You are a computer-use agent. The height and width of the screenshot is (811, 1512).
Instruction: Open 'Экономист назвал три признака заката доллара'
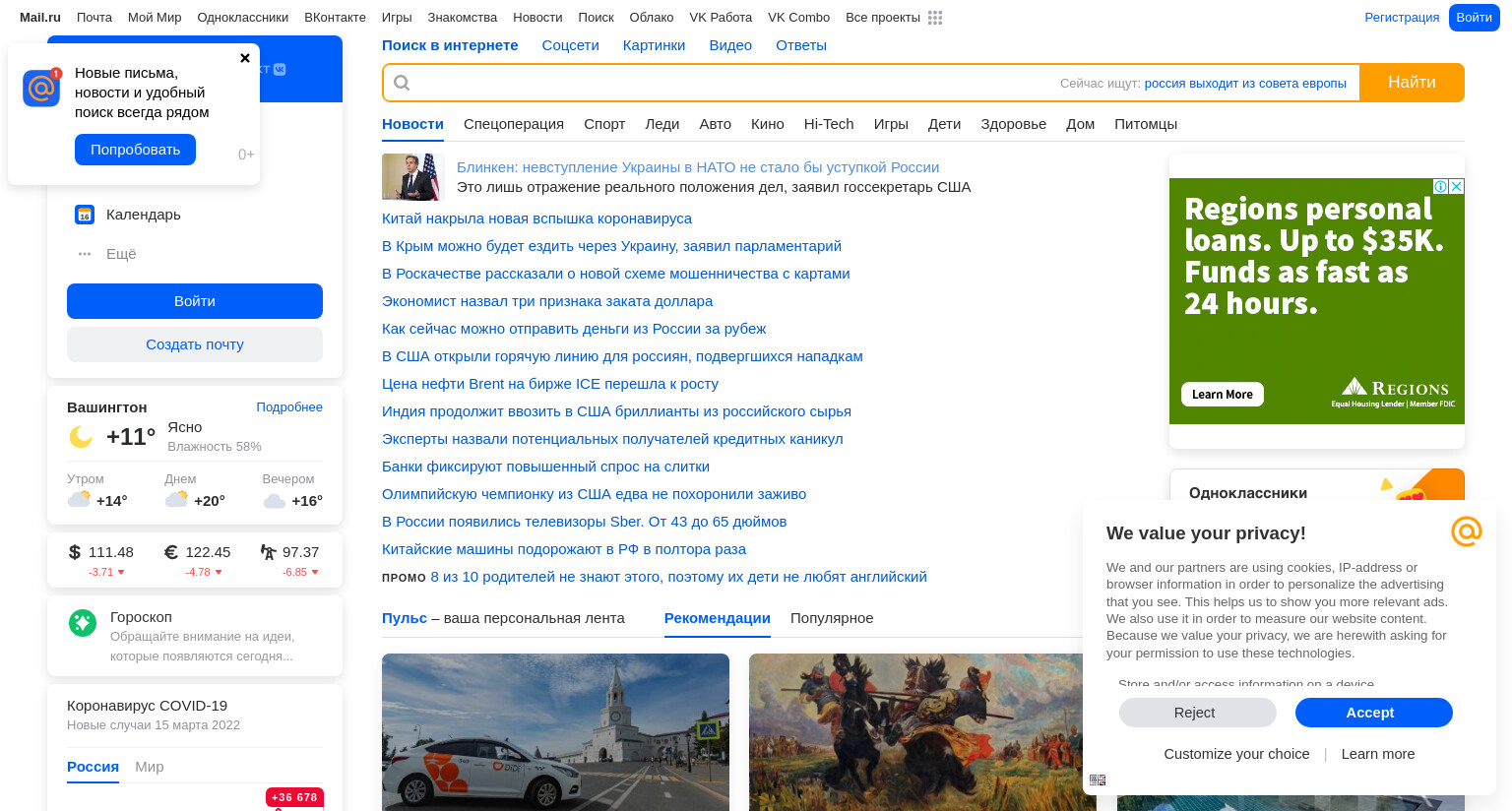(547, 301)
